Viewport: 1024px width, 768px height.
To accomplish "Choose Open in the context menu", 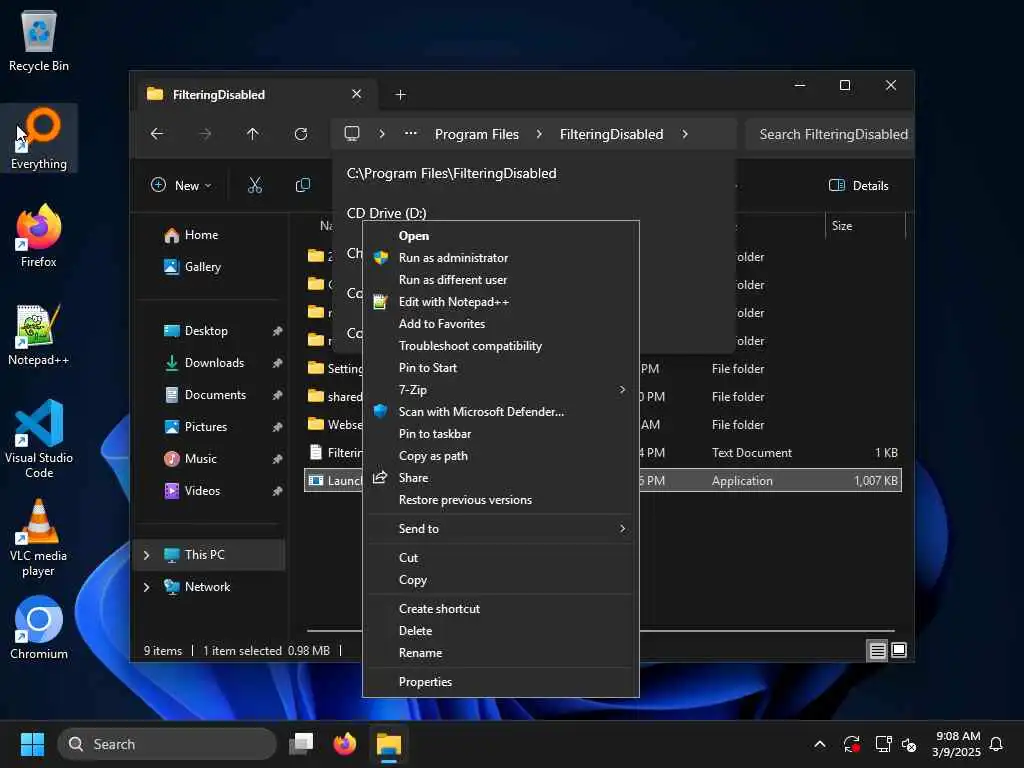I will (x=500, y=236).
